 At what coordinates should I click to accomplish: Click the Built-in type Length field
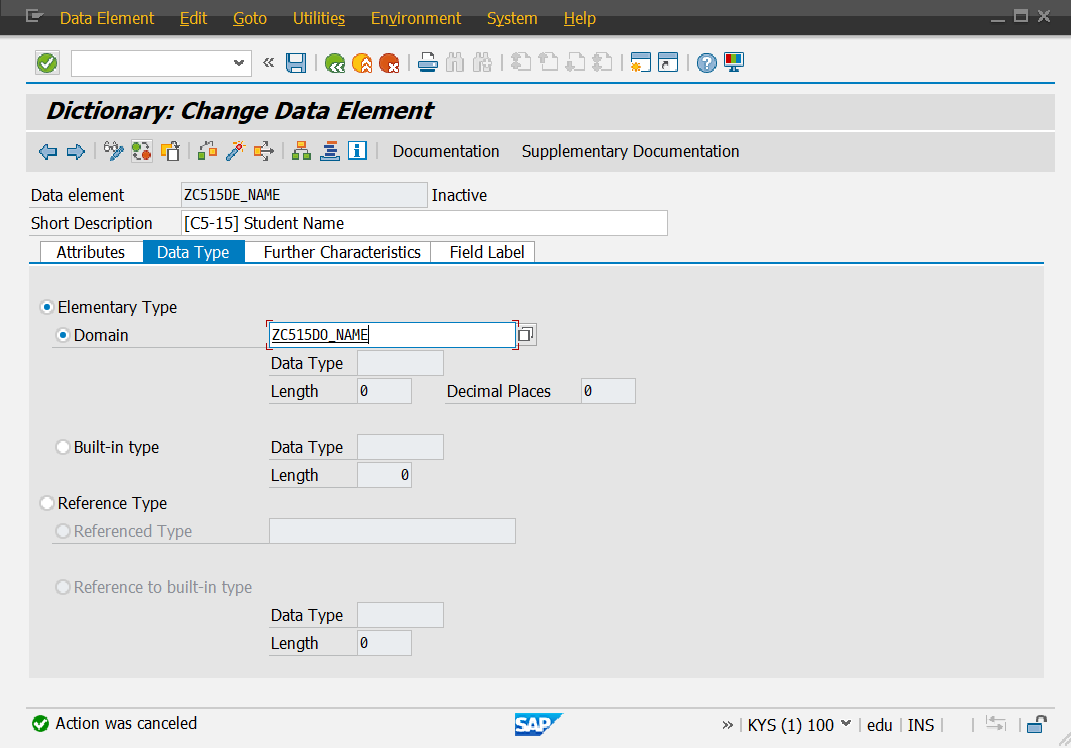[384, 475]
